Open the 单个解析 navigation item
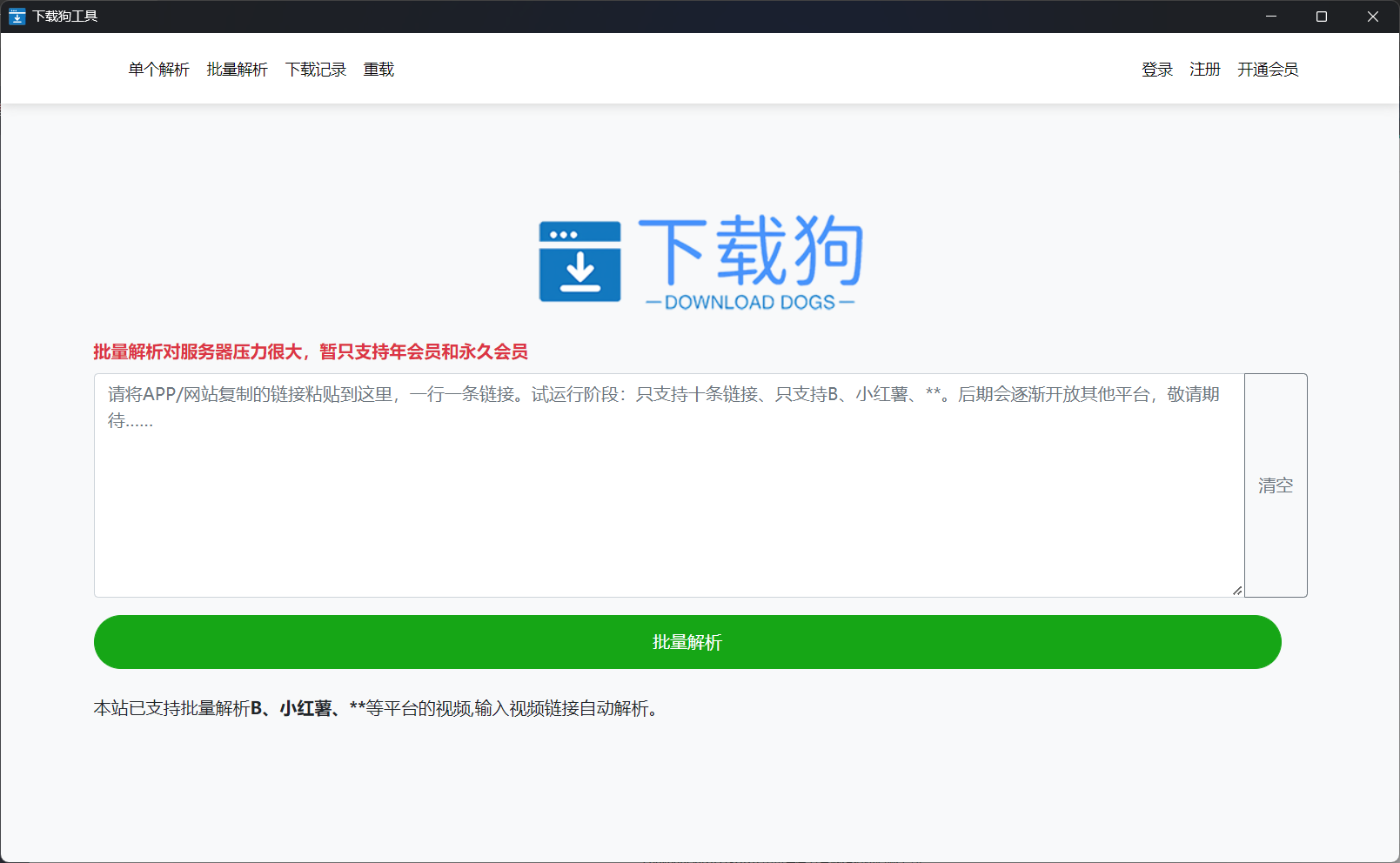1400x863 pixels. point(157,69)
